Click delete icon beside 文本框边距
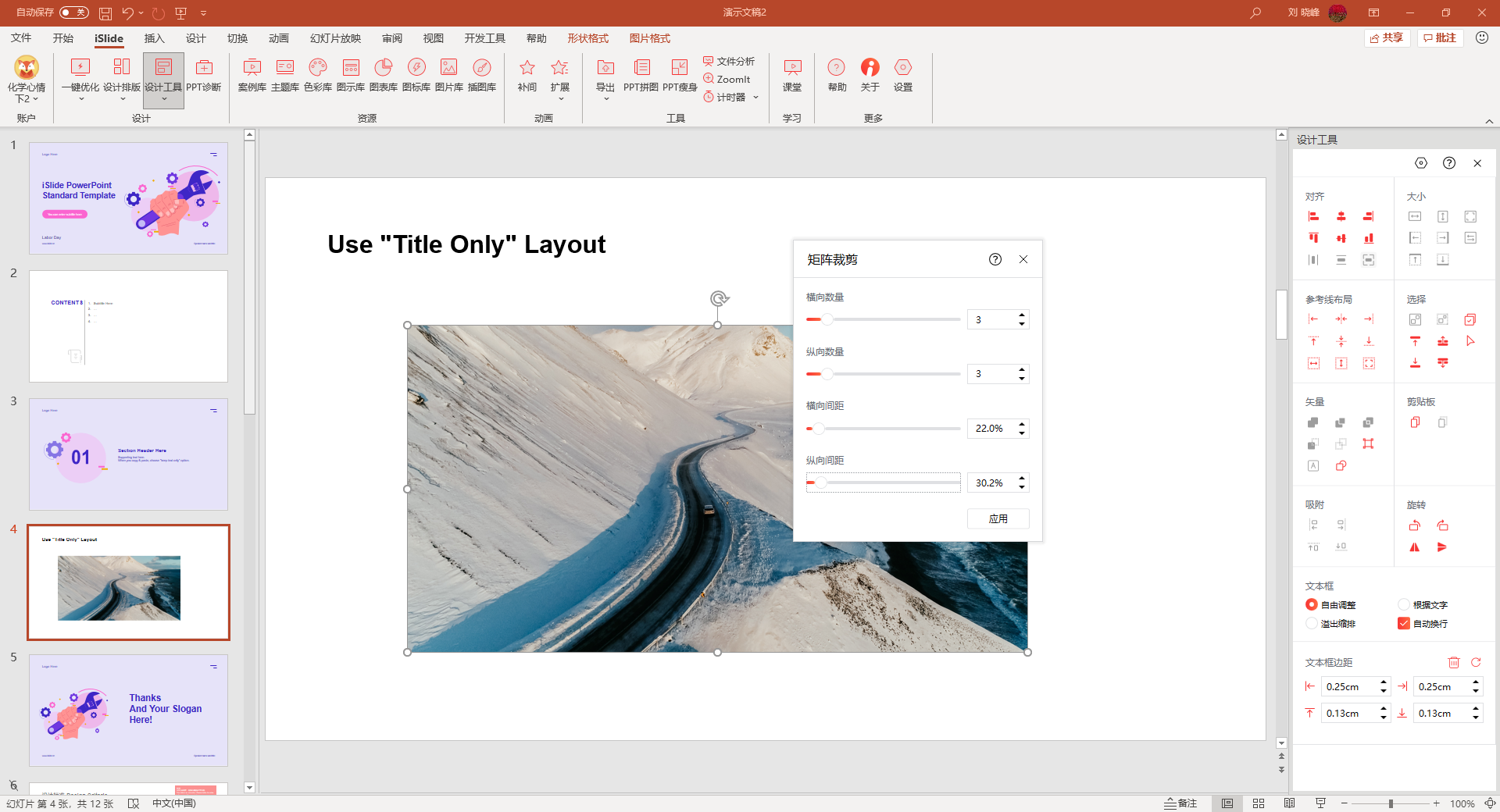The image size is (1500, 812). tap(1454, 662)
